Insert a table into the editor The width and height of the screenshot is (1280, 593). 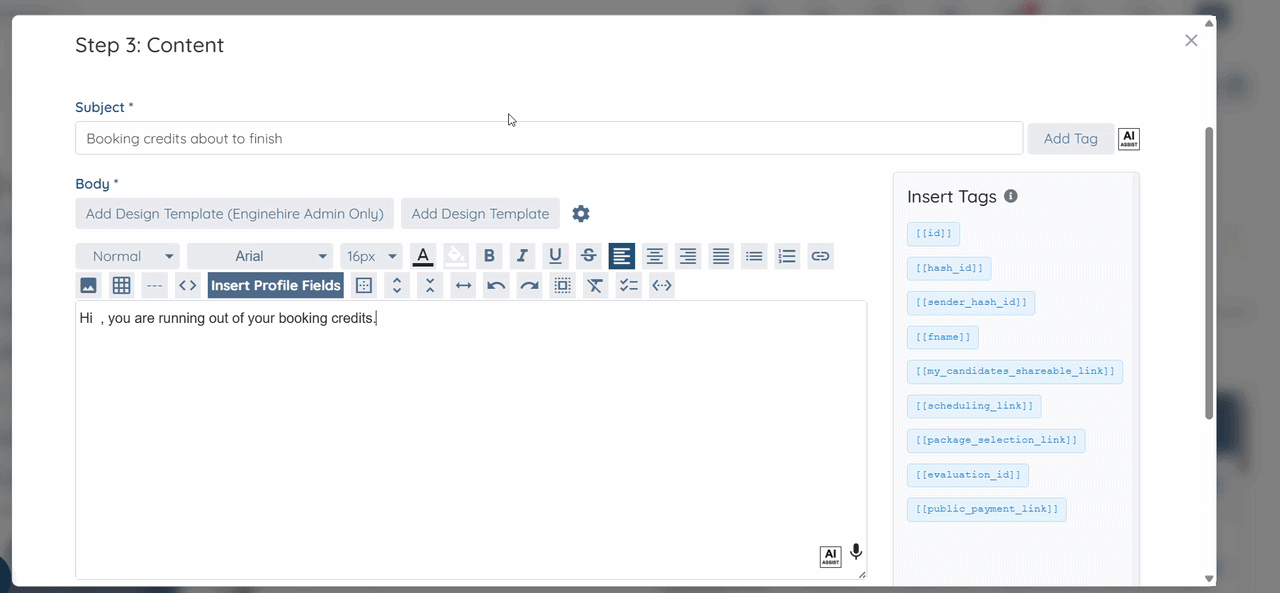122,285
